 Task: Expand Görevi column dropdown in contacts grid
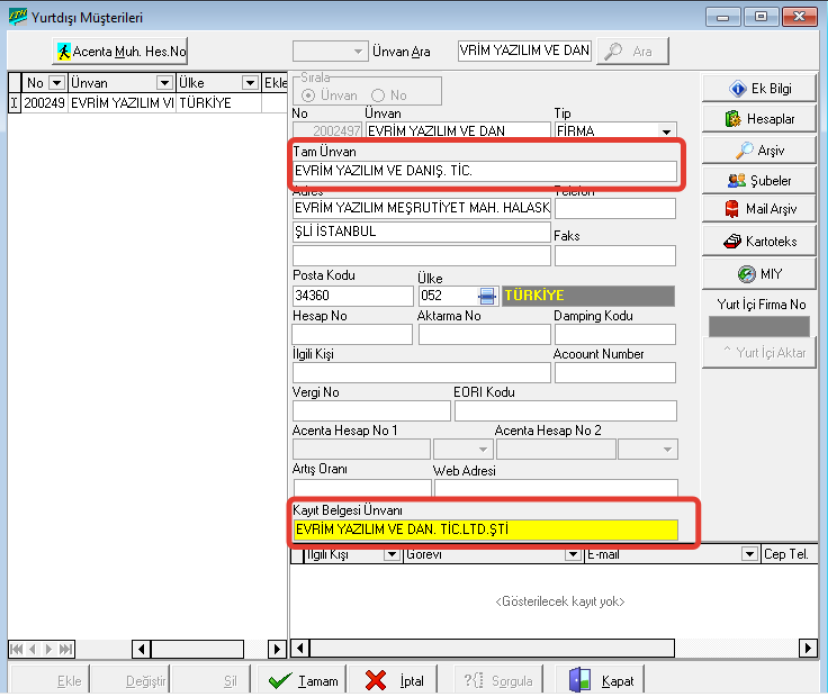573,554
